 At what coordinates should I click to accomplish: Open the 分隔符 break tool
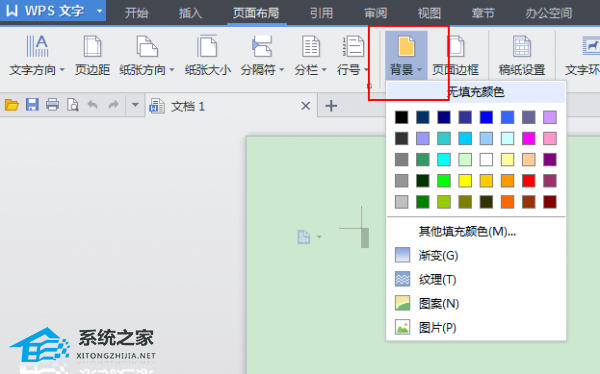(x=262, y=56)
